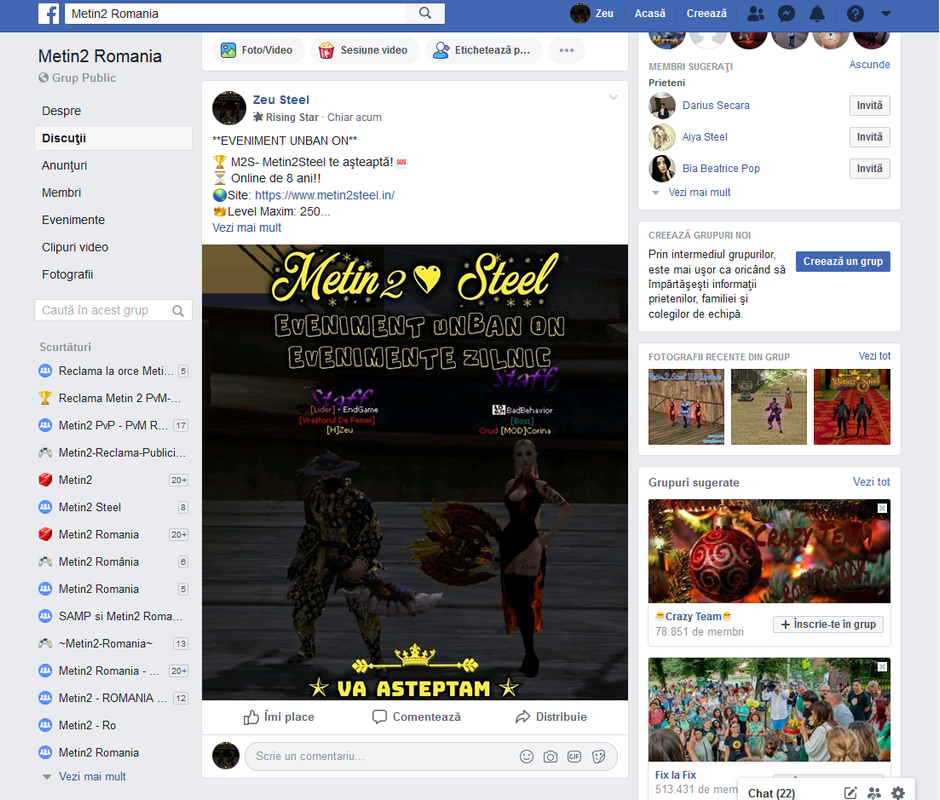The height and width of the screenshot is (800, 940).
Task: Go to Acasă home page
Action: click(650, 13)
